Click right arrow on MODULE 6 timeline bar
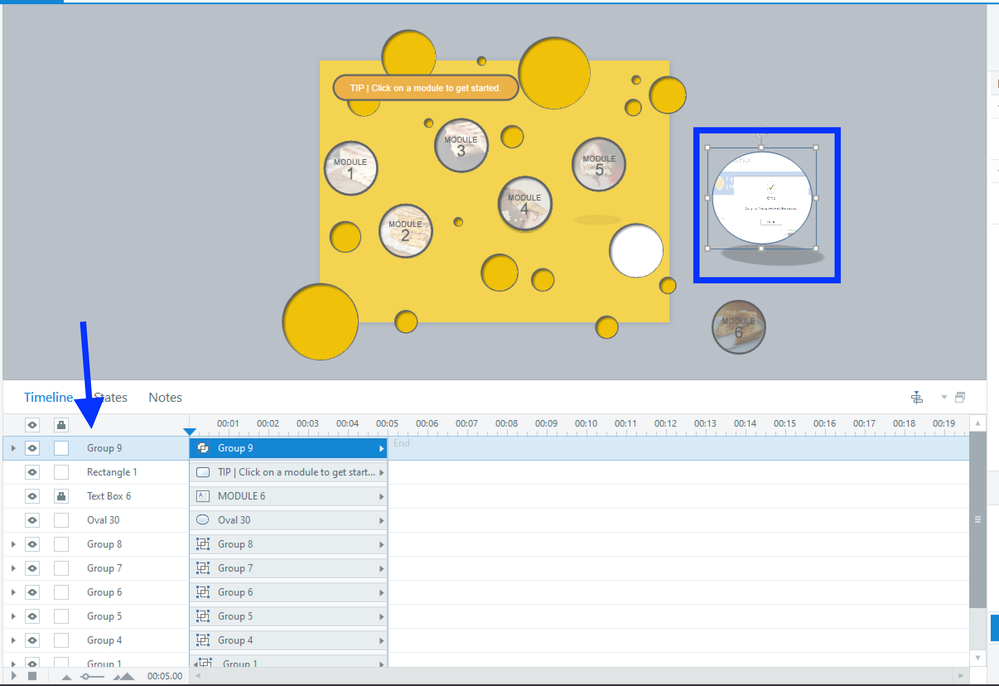Image resolution: width=999 pixels, height=686 pixels. (382, 496)
